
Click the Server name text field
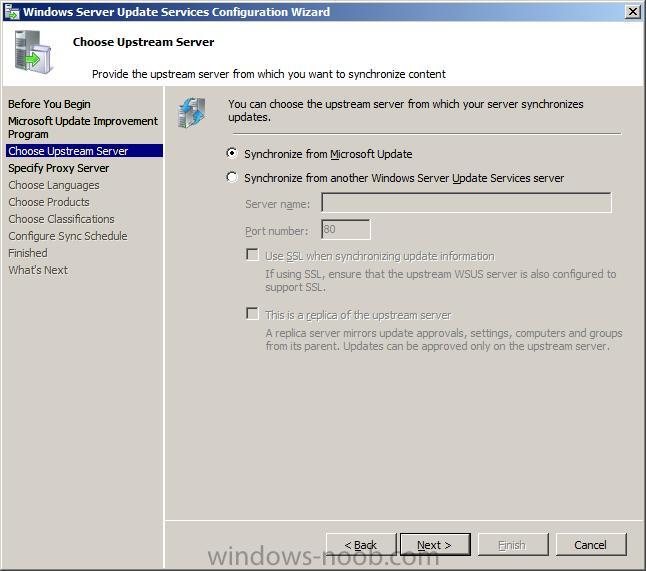(x=466, y=203)
